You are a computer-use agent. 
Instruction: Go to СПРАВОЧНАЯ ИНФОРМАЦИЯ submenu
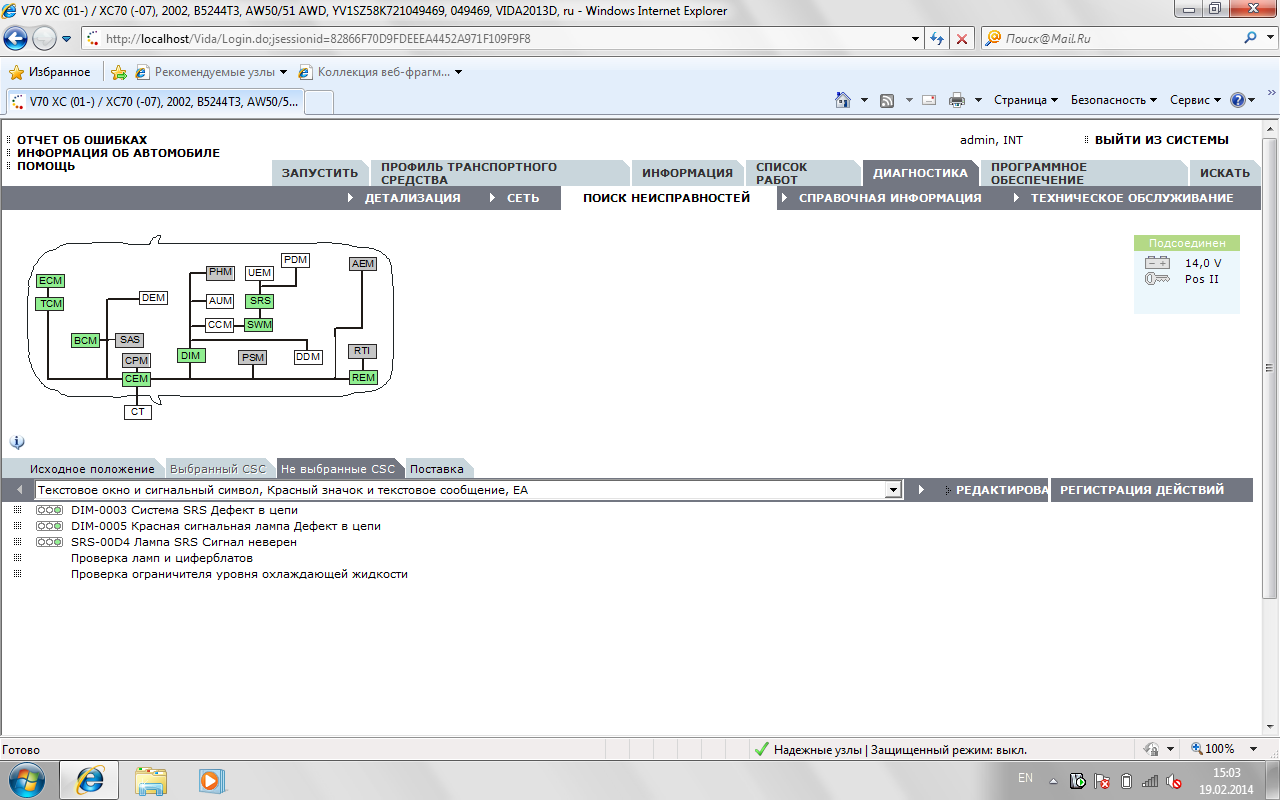[x=890, y=198]
